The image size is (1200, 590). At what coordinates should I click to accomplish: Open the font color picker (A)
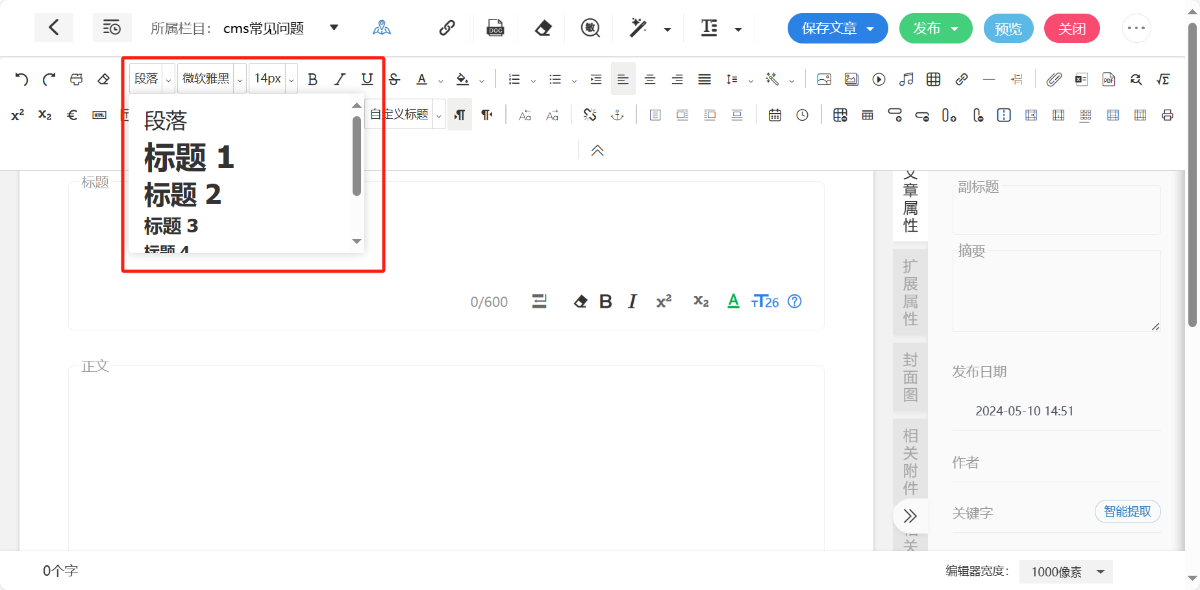(422, 79)
